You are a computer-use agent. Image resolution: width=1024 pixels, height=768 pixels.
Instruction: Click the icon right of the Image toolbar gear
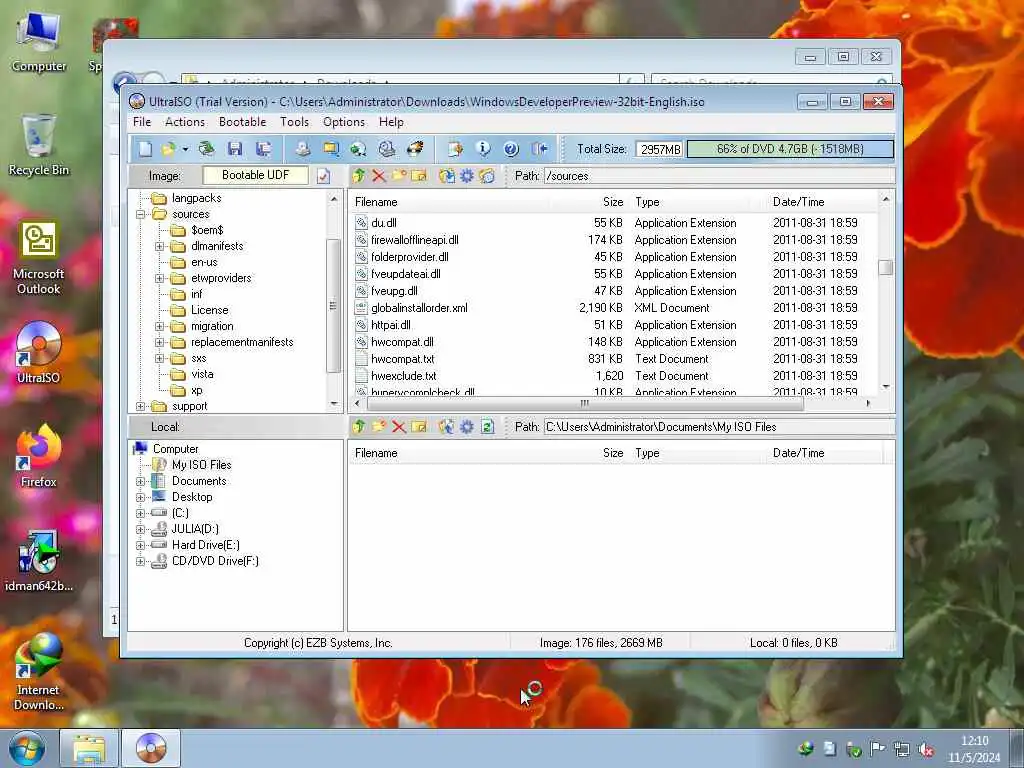pyautogui.click(x=487, y=176)
